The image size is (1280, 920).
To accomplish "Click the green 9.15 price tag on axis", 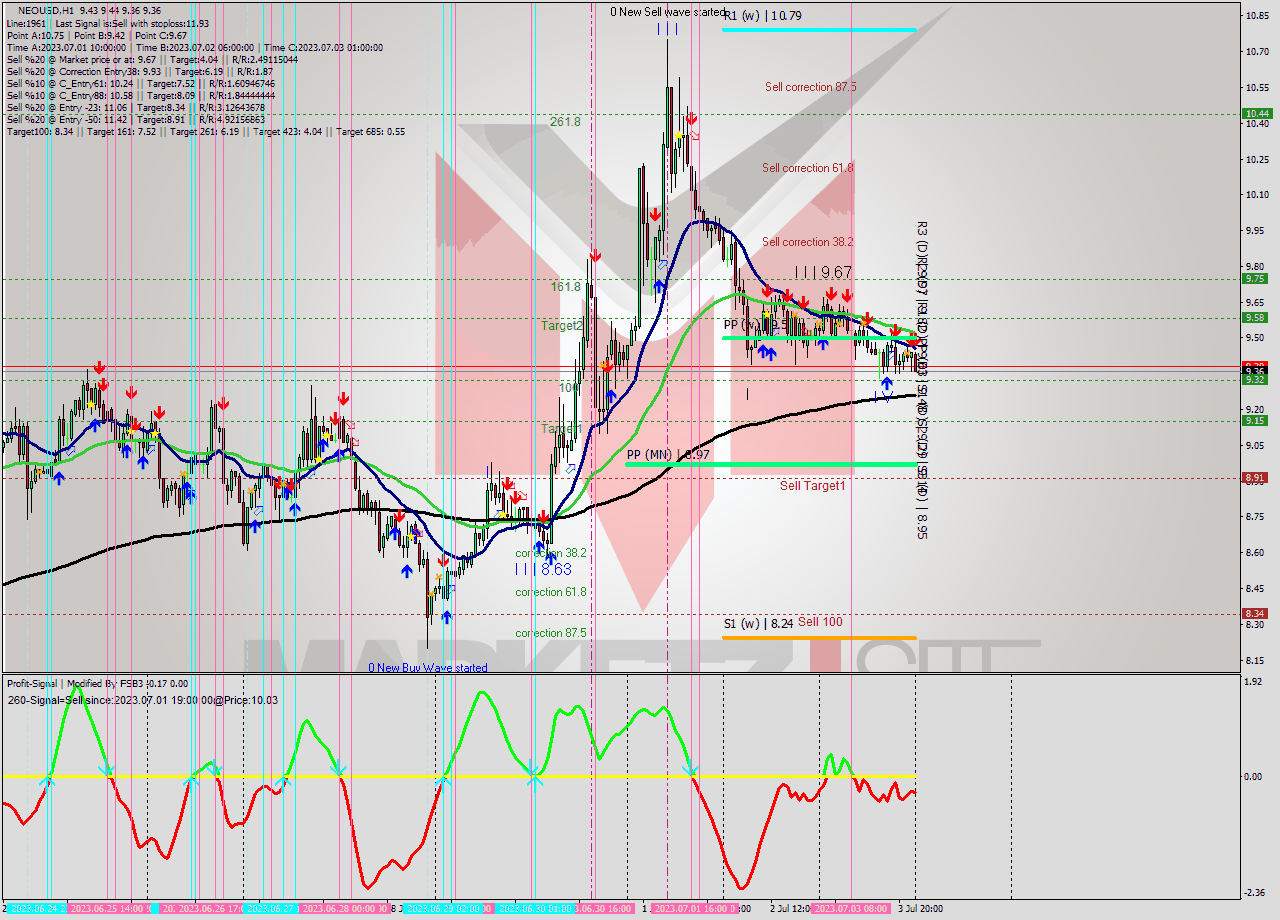I will [x=1255, y=420].
